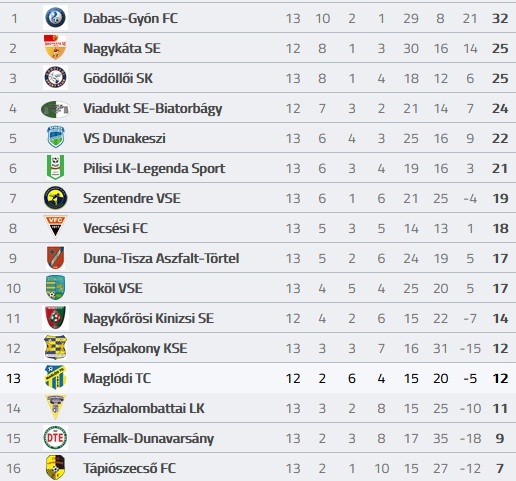The width and height of the screenshot is (516, 481).
Task: Open the Vecsési FC triangular VFC logo
Action: pyautogui.click(x=55, y=226)
